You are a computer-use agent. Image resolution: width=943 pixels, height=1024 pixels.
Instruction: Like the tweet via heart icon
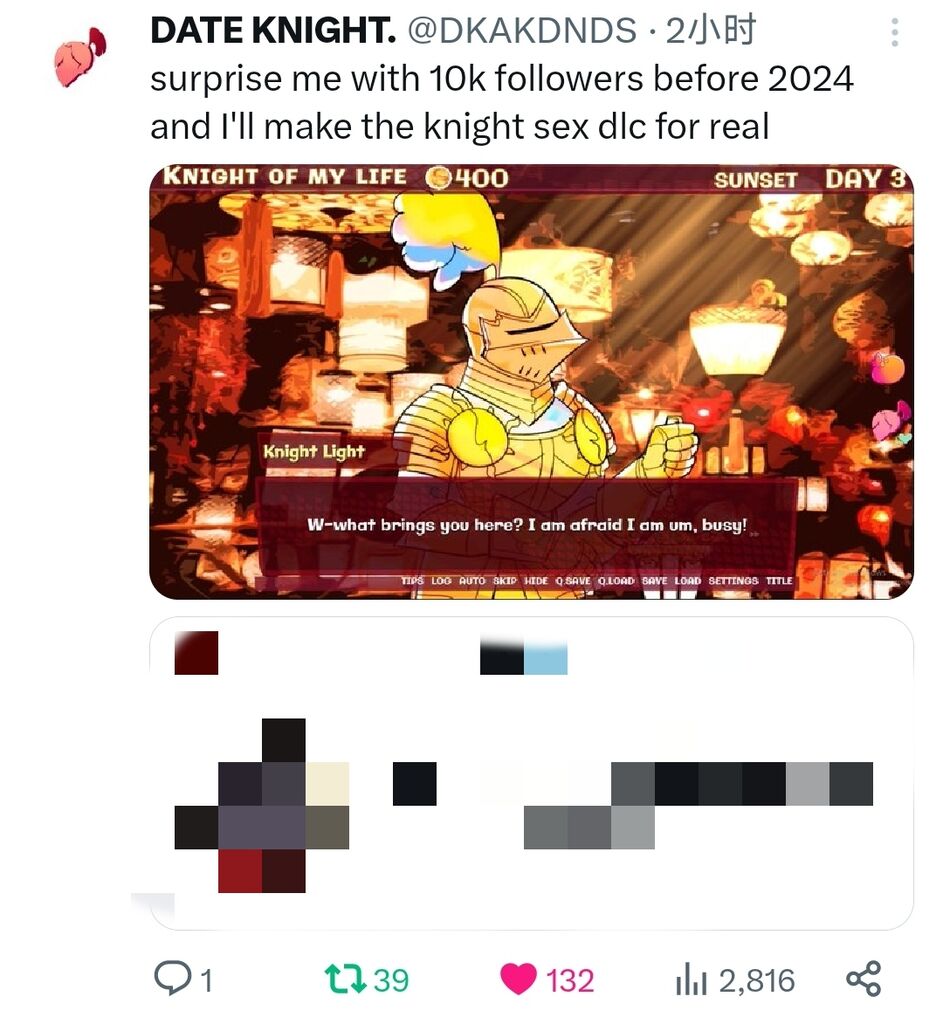pyautogui.click(x=518, y=979)
